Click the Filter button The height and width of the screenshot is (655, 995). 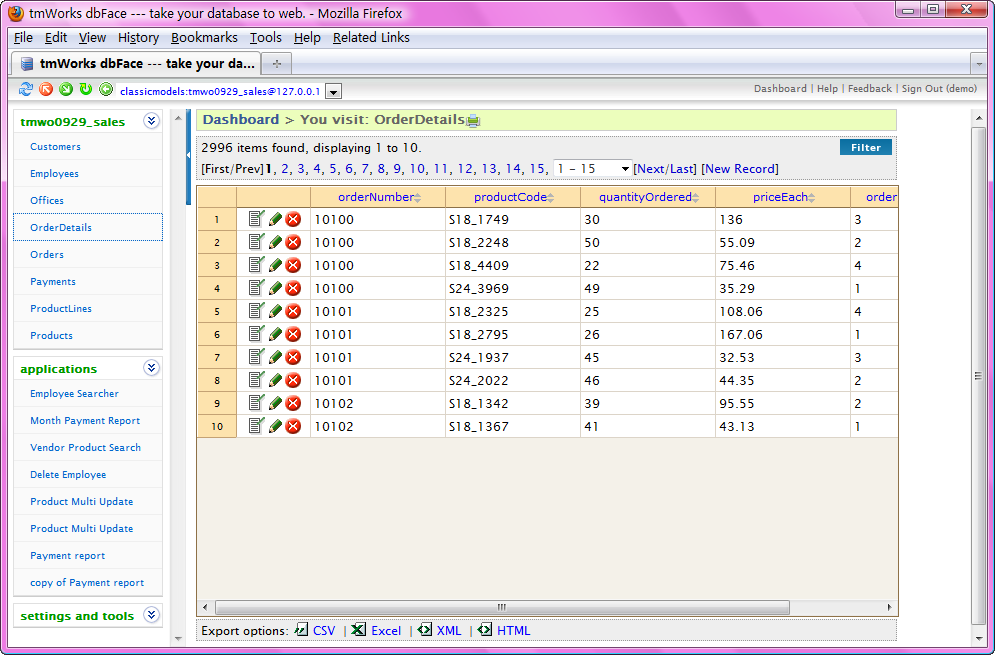pyautogui.click(x=866, y=147)
